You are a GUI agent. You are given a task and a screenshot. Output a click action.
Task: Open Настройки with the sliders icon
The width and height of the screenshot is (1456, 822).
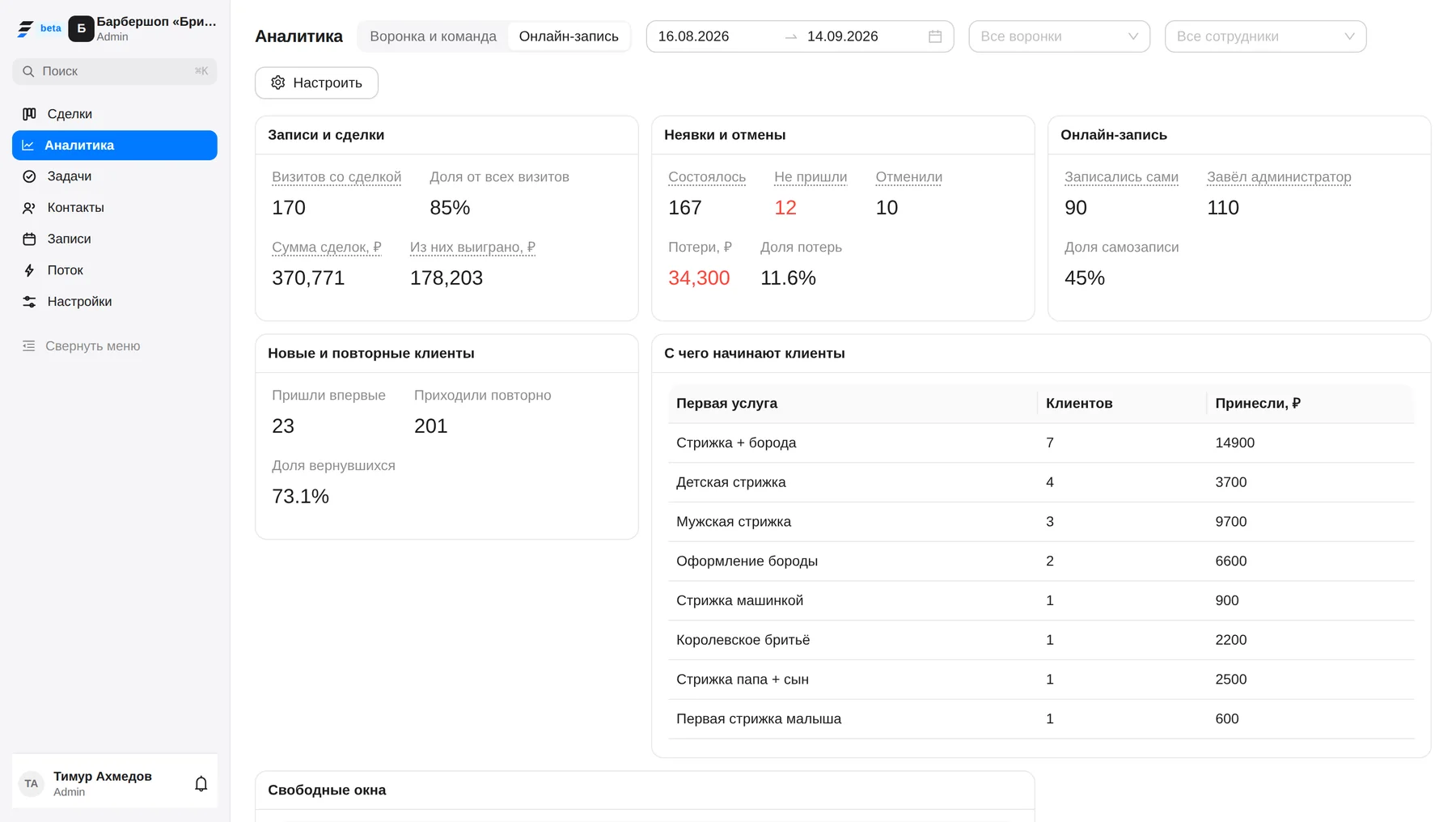114,302
